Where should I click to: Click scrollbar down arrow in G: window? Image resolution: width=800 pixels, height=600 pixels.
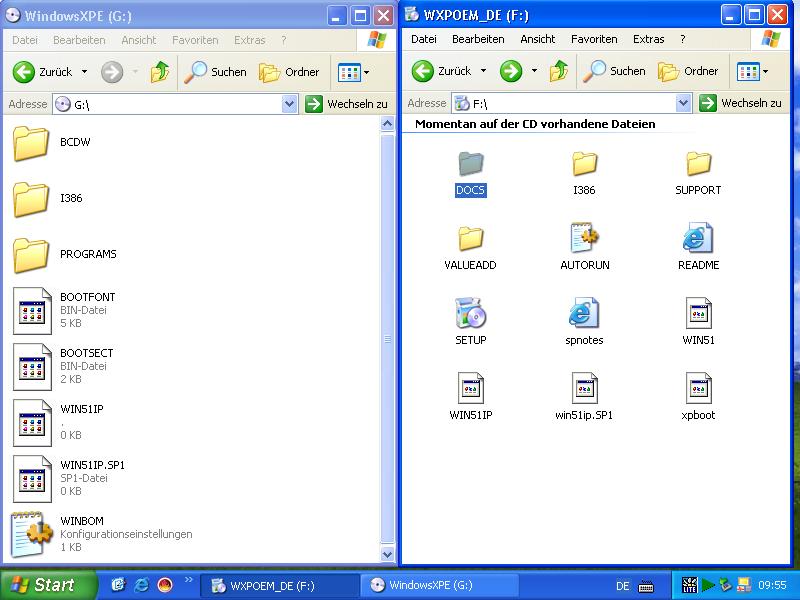click(387, 554)
